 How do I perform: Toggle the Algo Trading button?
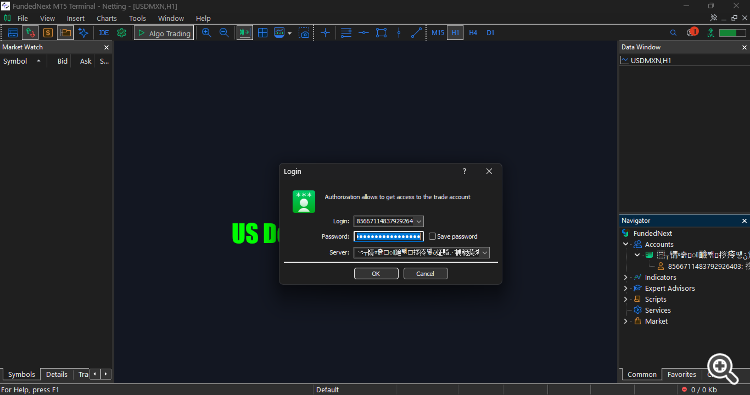point(164,33)
